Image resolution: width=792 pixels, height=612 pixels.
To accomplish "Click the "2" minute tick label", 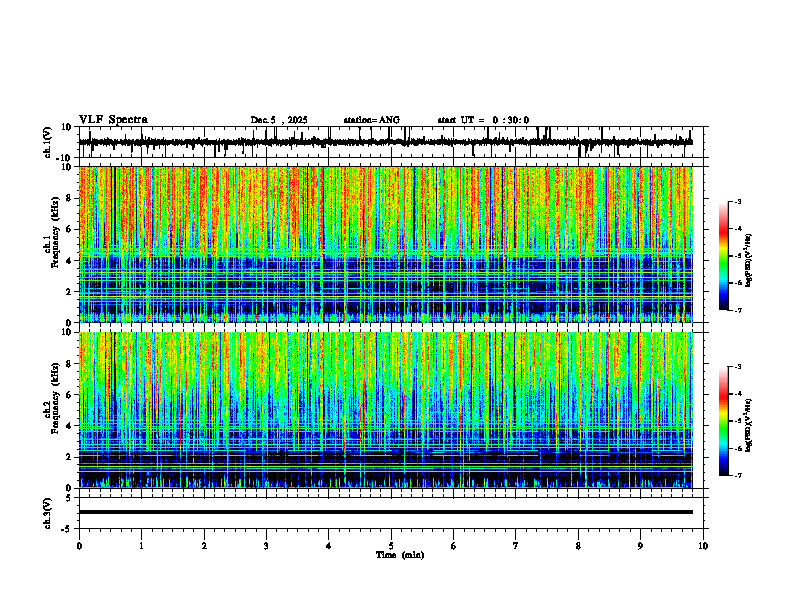I will (x=204, y=546).
